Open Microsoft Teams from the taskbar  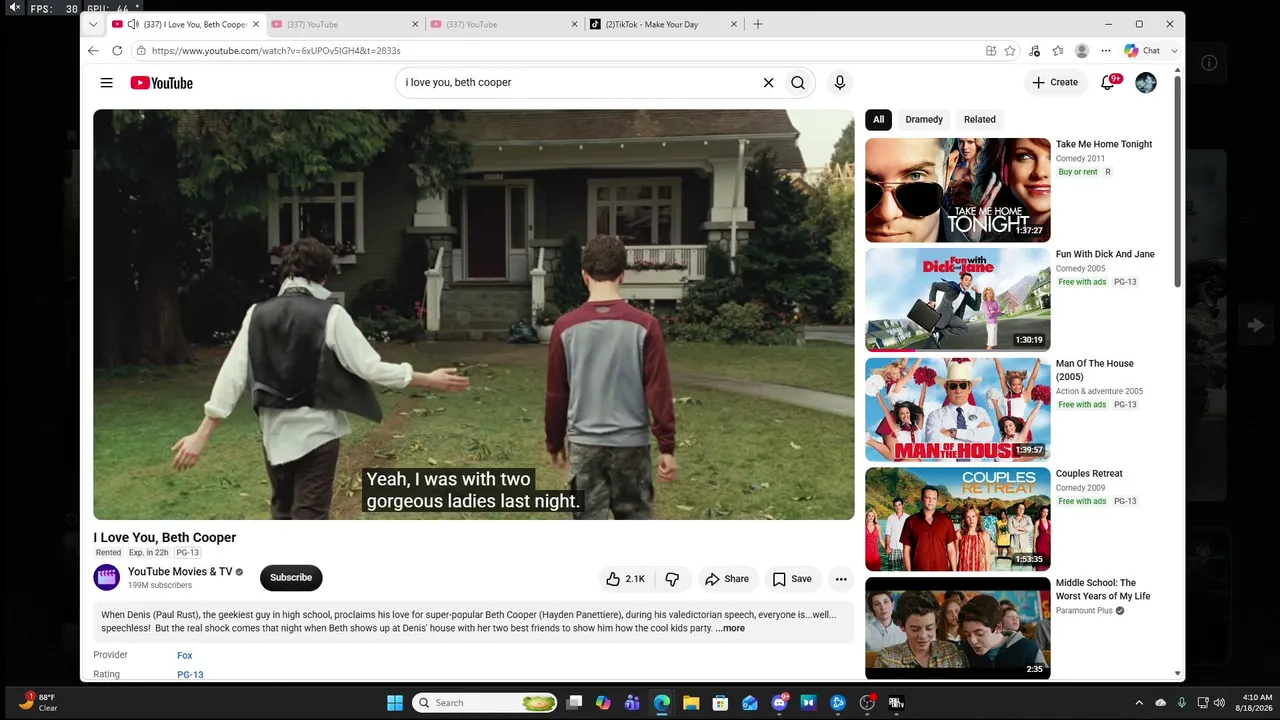tap(632, 703)
